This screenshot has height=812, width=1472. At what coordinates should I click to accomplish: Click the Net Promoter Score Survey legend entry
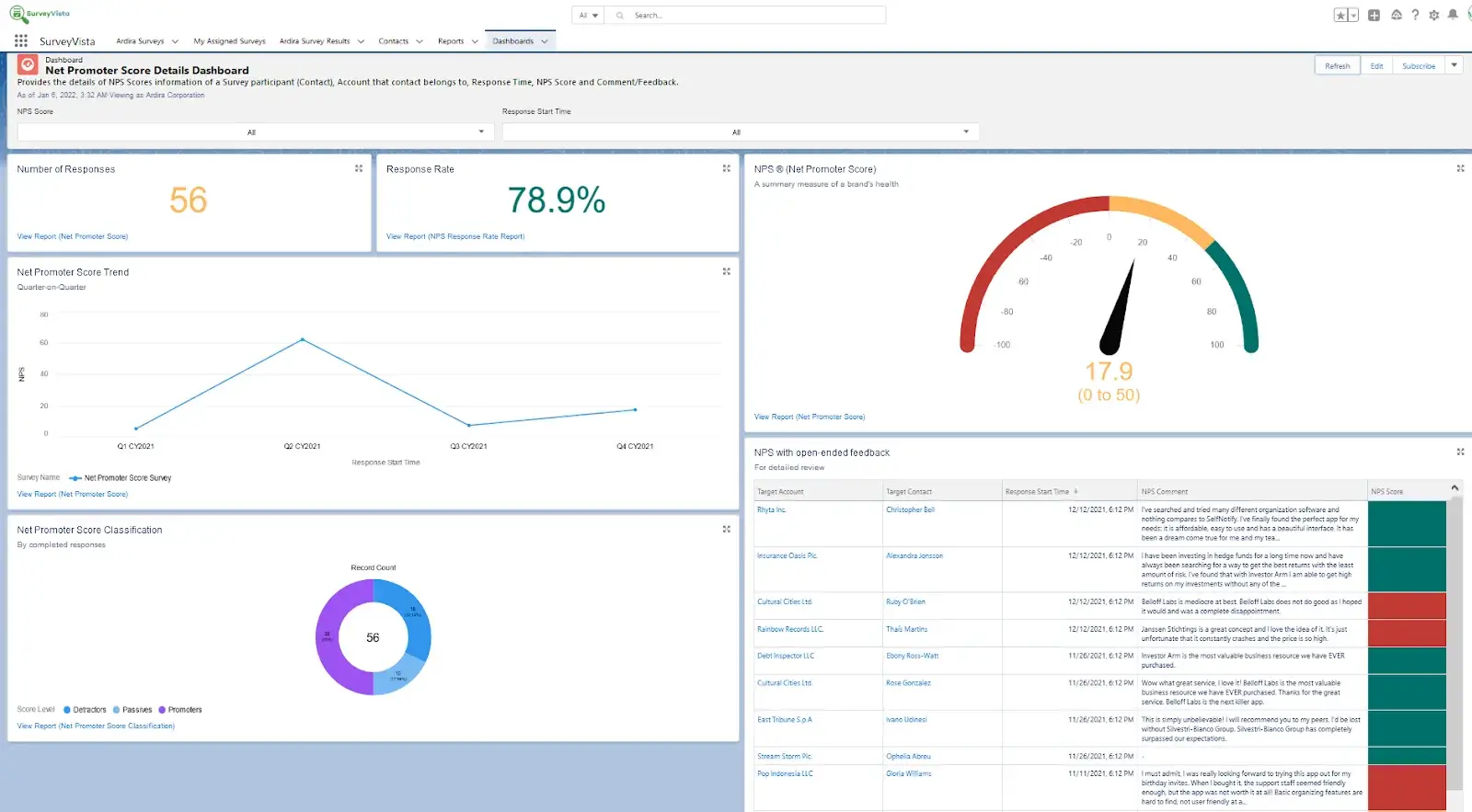121,478
